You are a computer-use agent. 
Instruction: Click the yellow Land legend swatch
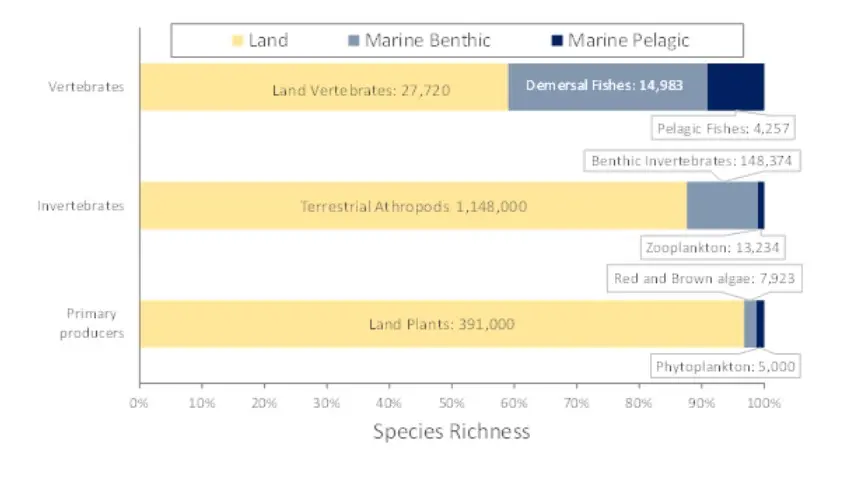[238, 41]
